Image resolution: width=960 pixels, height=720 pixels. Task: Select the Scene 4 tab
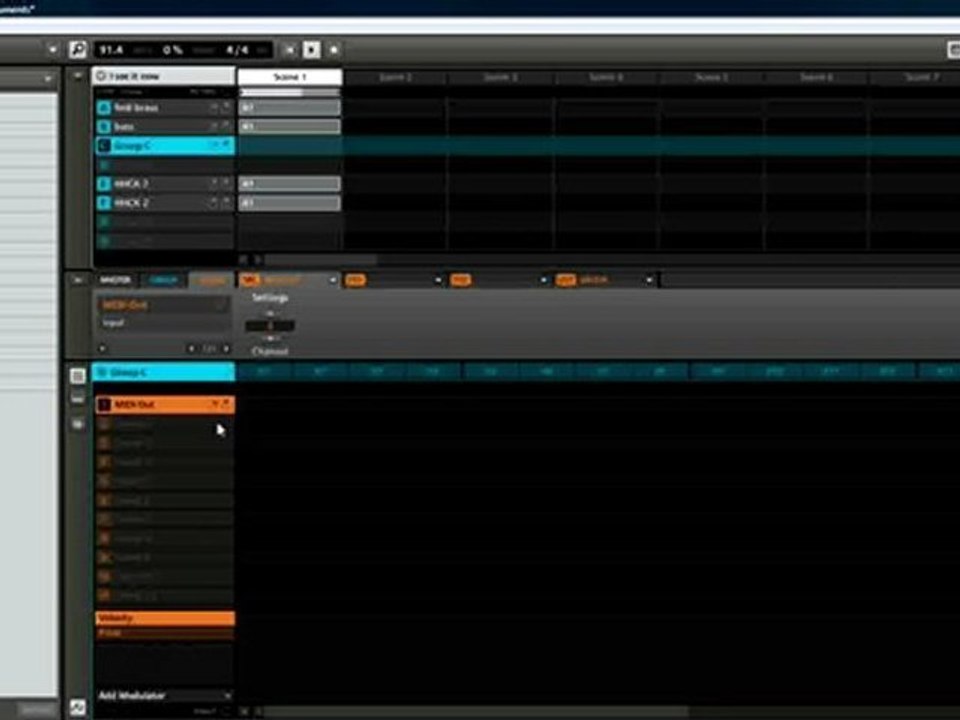point(606,77)
